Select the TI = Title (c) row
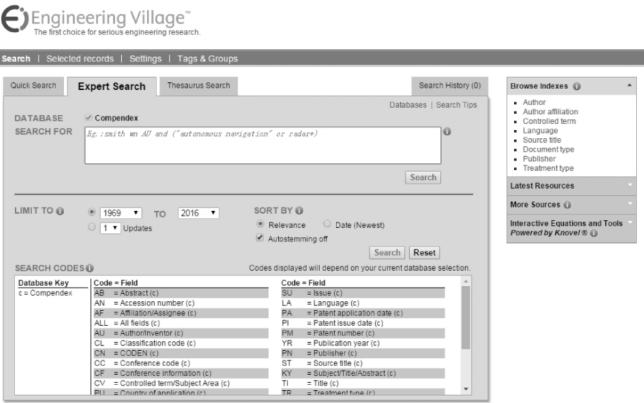Screen dimensions: 644x403 pos(363,383)
